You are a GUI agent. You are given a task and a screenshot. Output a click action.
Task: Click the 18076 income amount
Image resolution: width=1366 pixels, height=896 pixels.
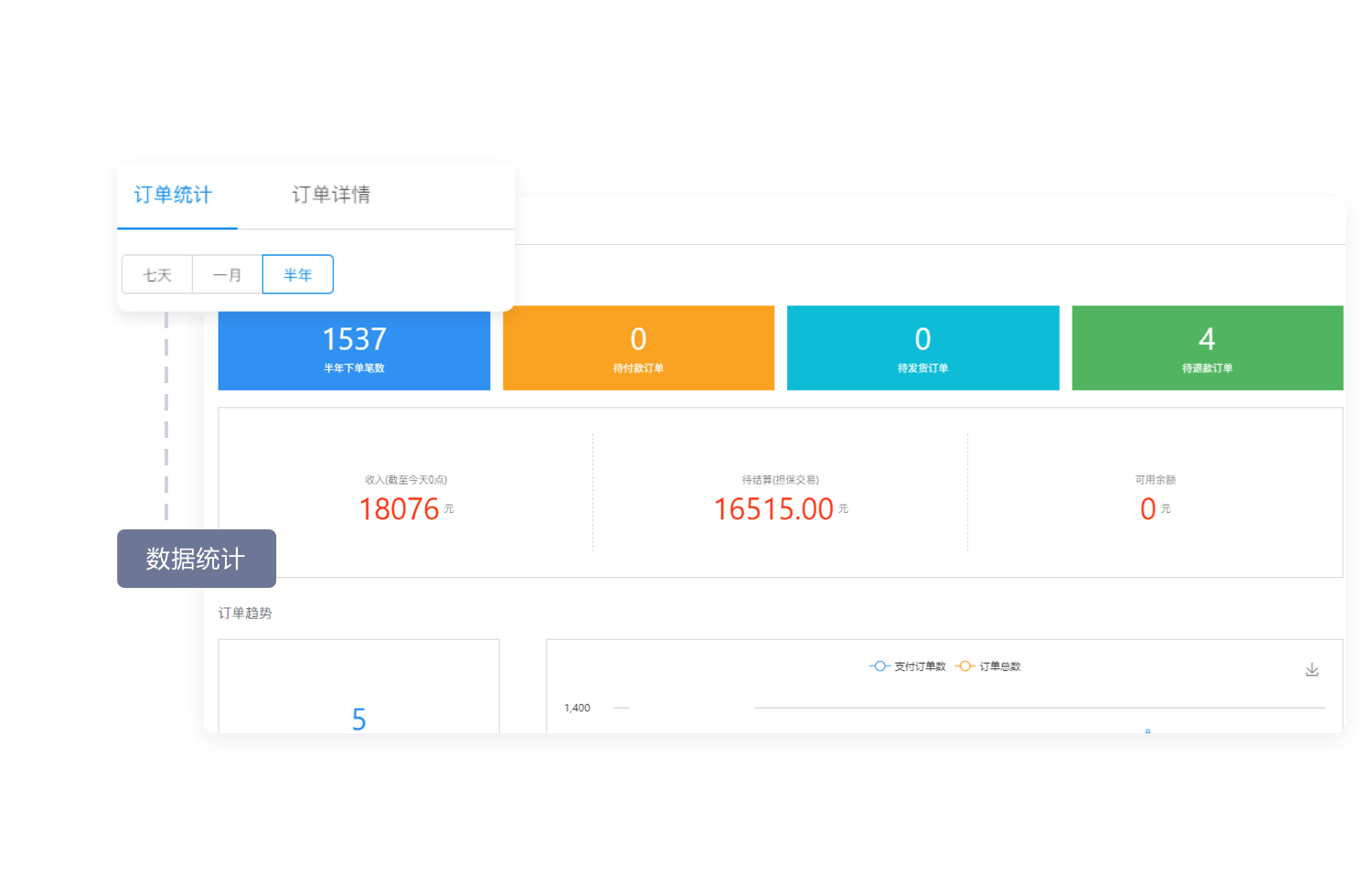(400, 509)
